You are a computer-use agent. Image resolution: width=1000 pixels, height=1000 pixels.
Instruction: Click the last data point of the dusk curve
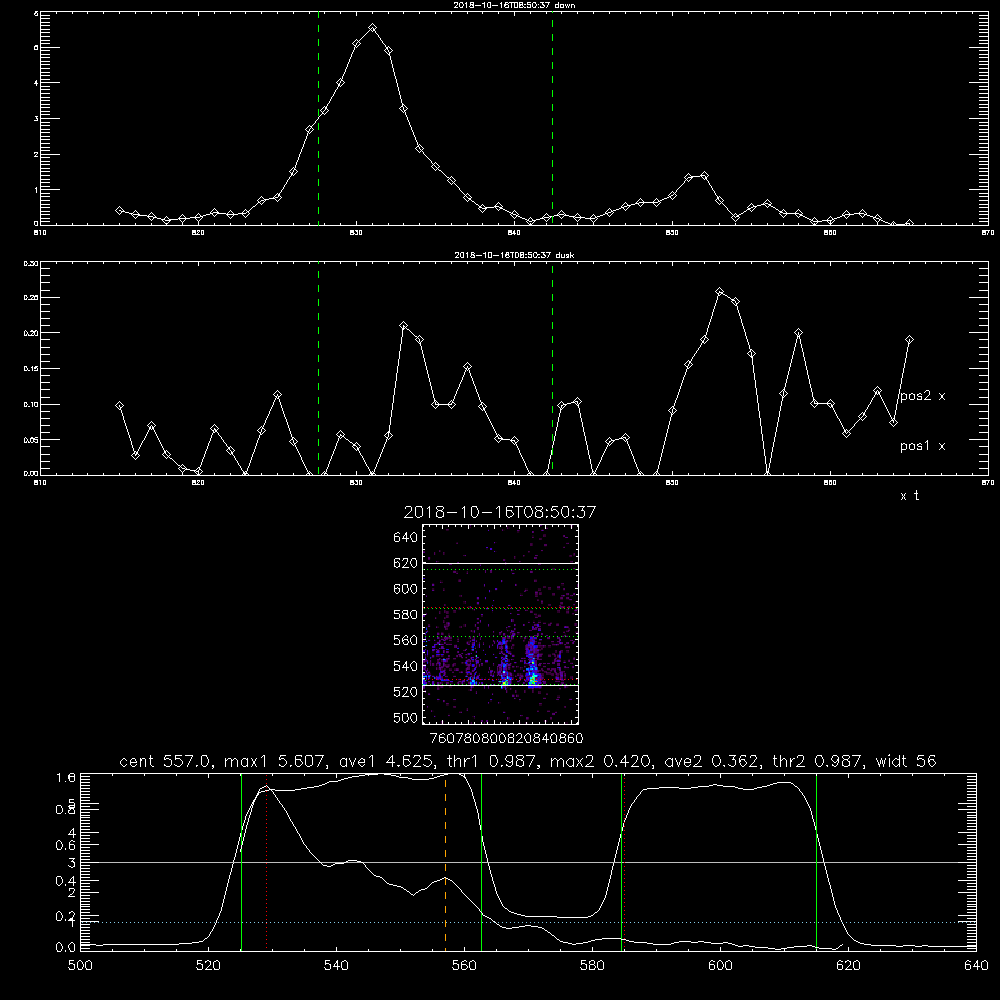click(909, 340)
